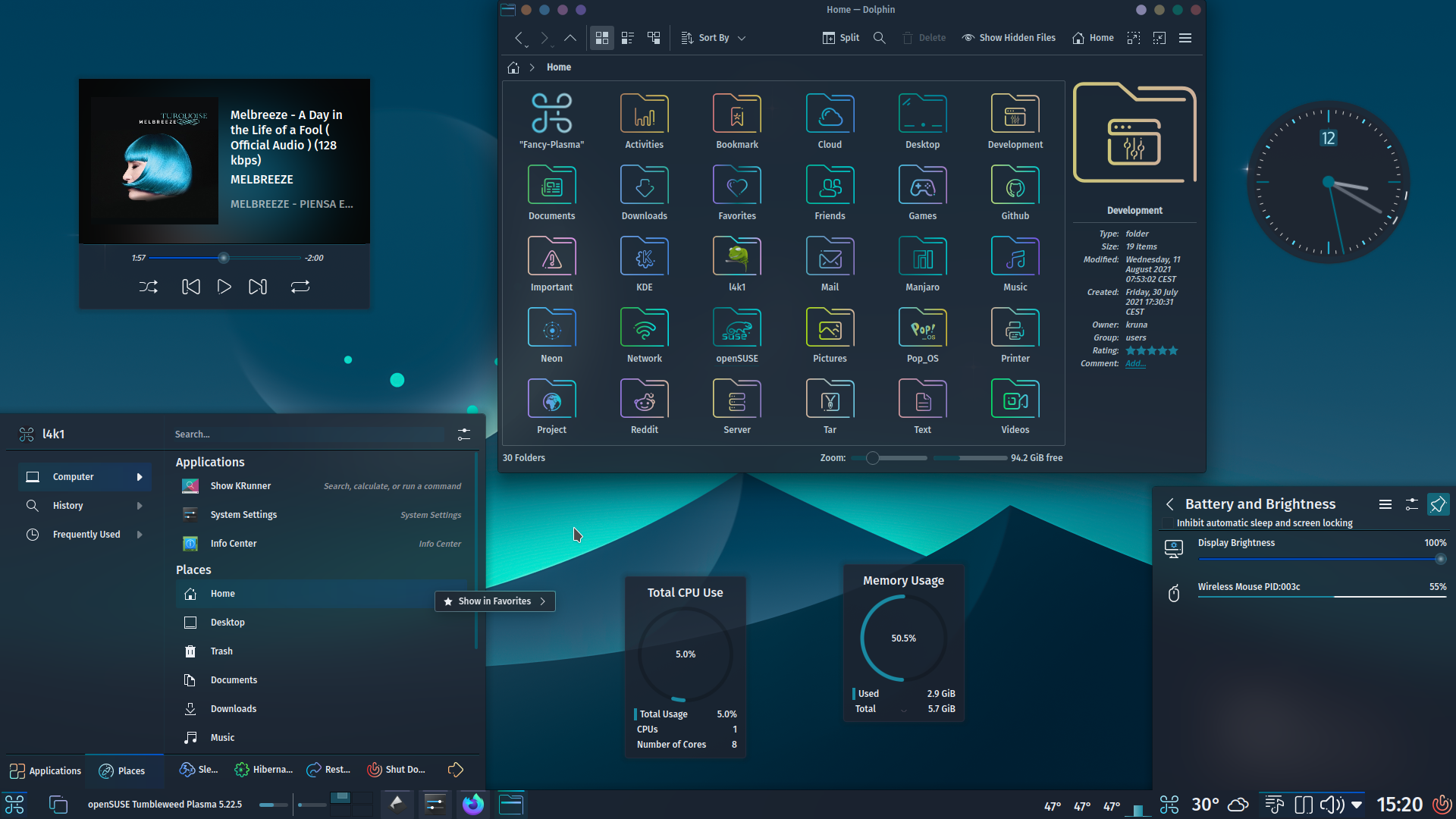Click the Restart button in launcher
Screen dimensions: 1456x819
click(x=328, y=770)
